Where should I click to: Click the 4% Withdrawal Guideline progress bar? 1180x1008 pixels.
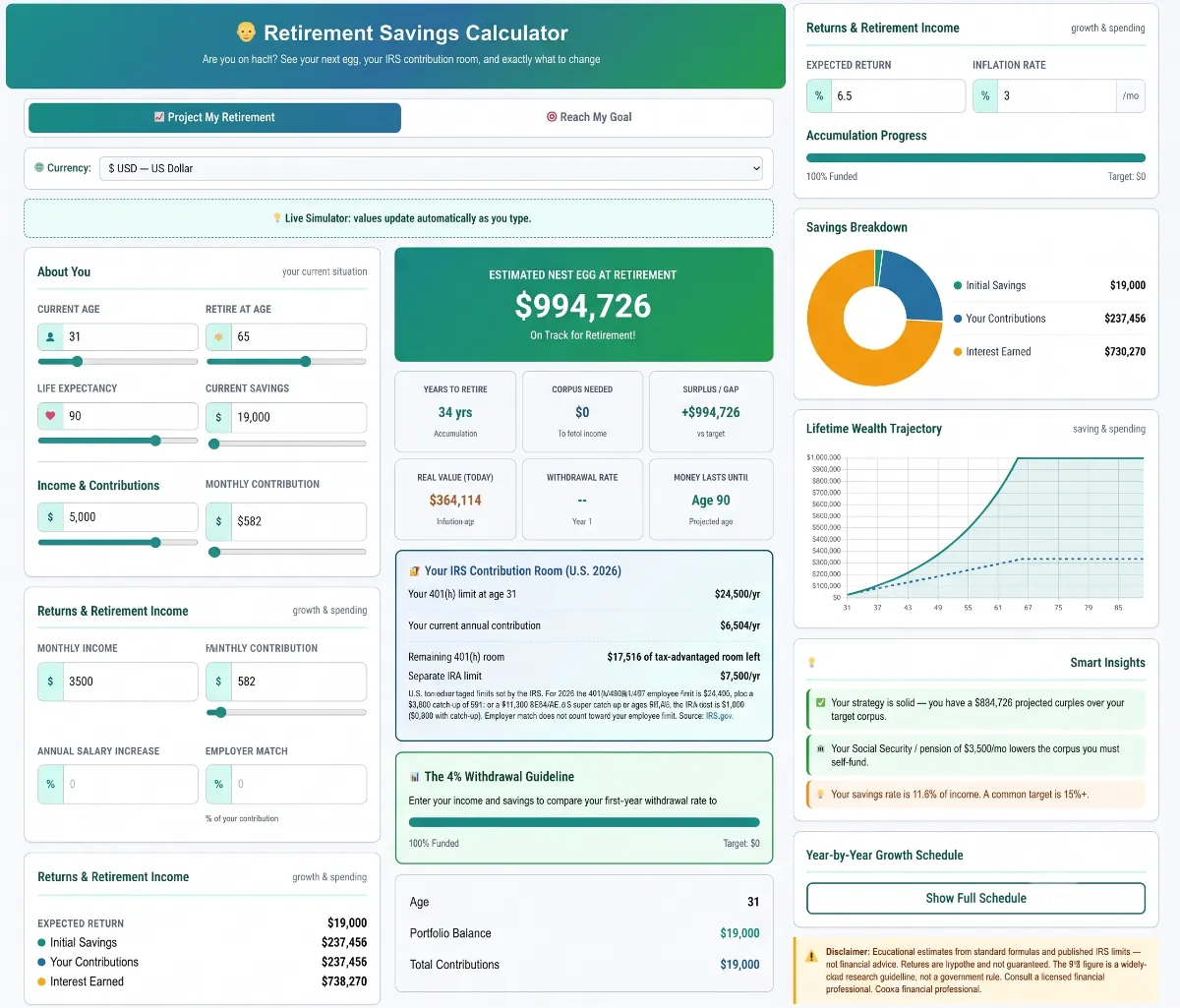(584, 822)
